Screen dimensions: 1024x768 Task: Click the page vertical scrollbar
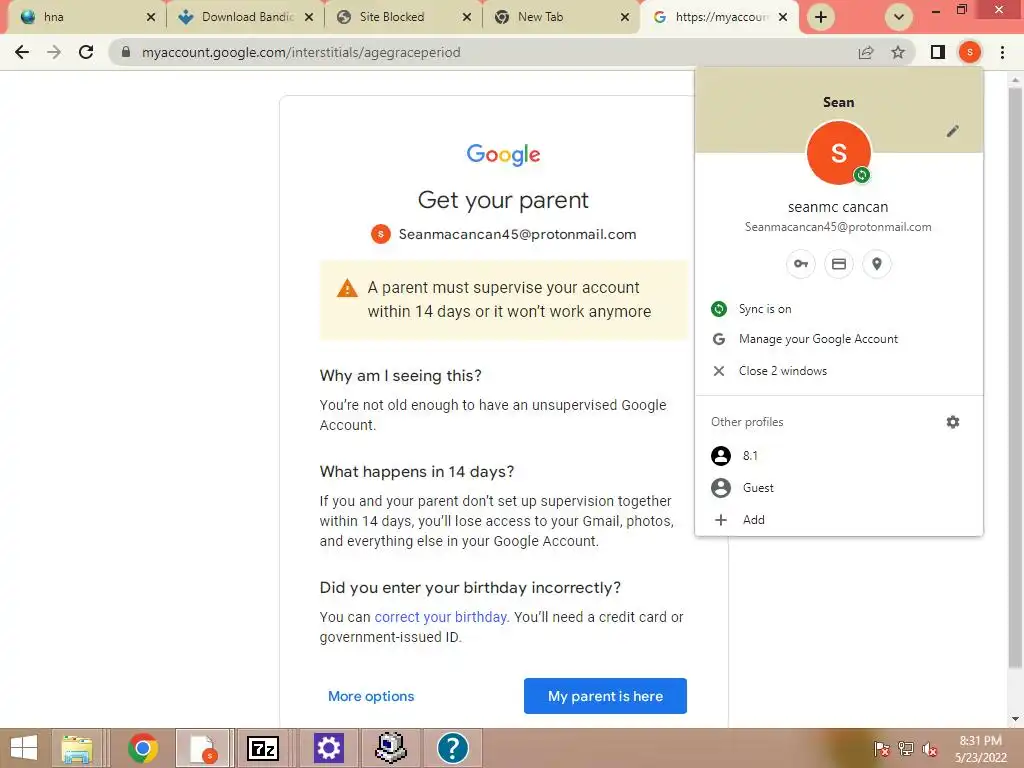click(1015, 379)
